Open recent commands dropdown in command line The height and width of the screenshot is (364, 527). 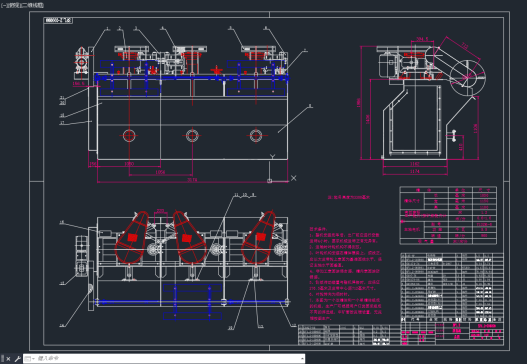click(29, 359)
